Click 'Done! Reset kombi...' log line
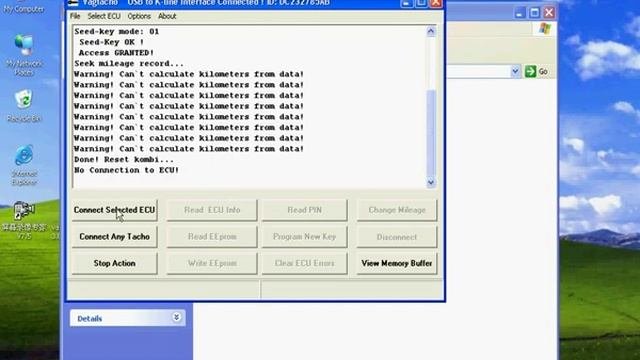 (x=124, y=160)
